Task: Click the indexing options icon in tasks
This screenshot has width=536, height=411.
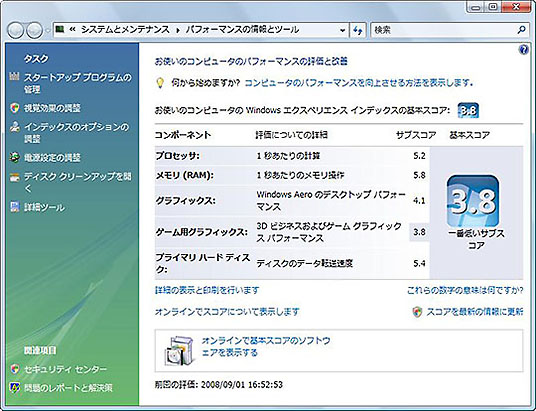Action: tap(14, 127)
